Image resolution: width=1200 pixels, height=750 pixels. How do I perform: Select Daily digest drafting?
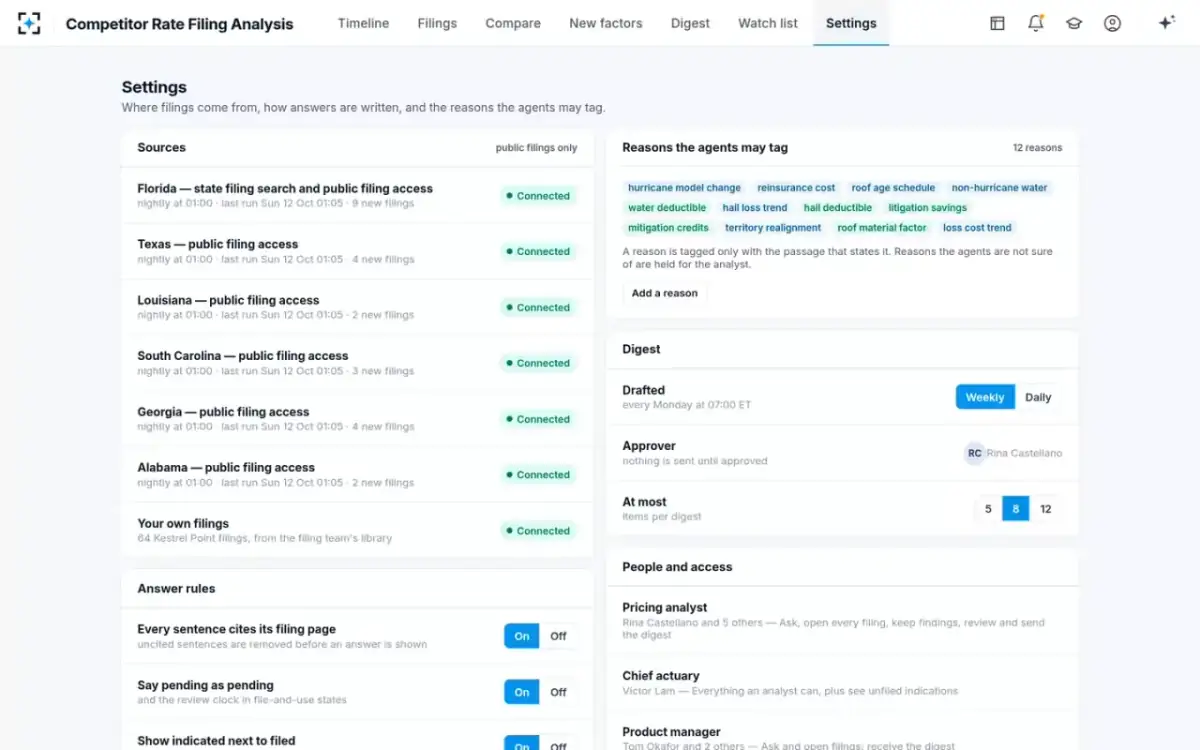click(x=1038, y=397)
